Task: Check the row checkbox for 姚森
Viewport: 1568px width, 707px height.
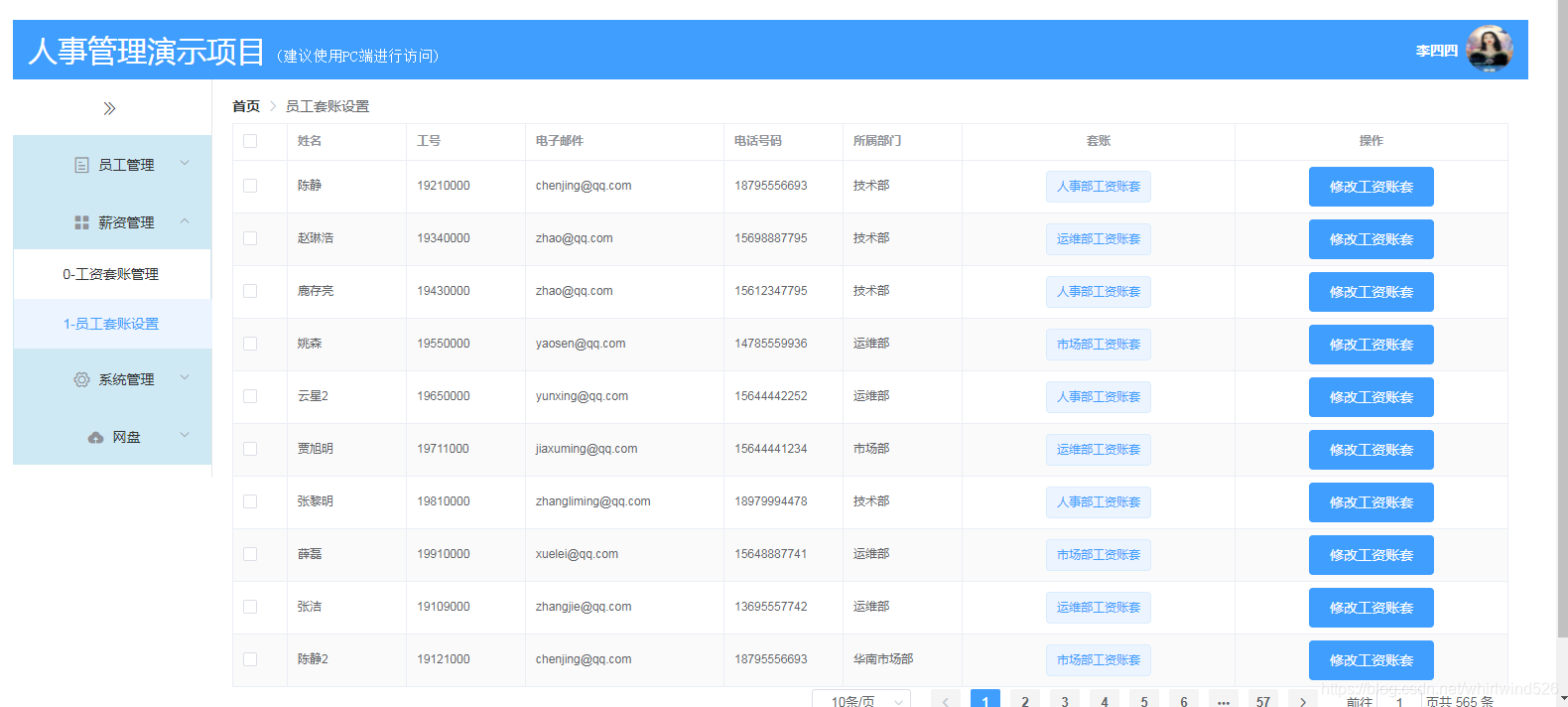Action: 250,344
